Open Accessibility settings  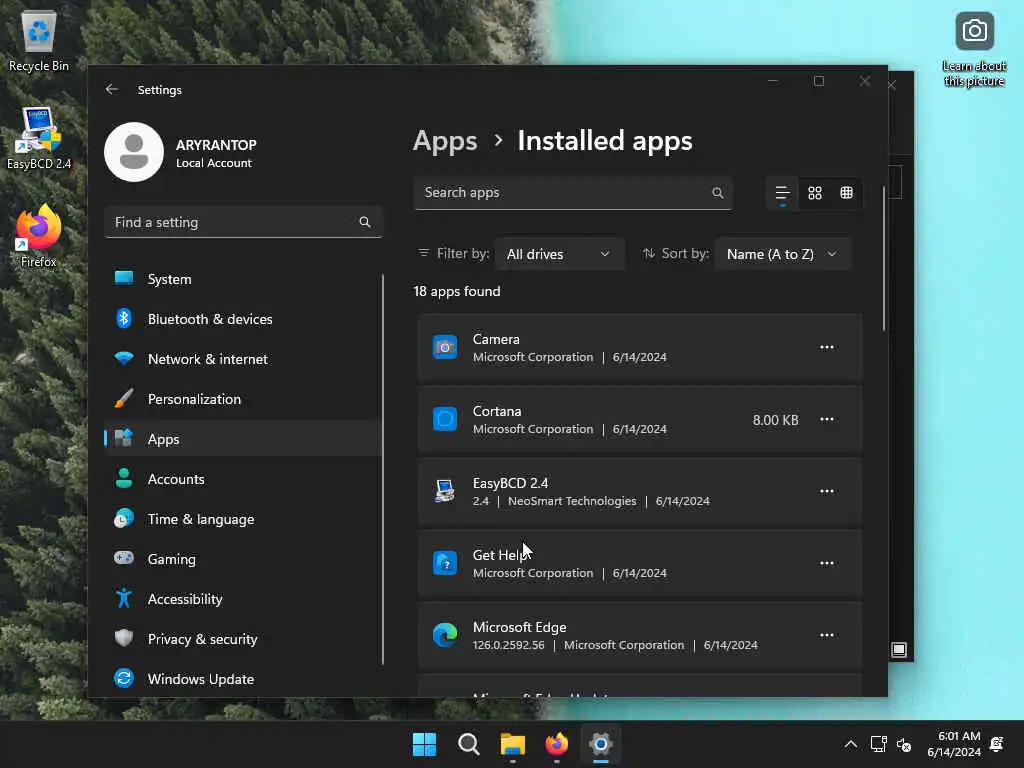242,599
